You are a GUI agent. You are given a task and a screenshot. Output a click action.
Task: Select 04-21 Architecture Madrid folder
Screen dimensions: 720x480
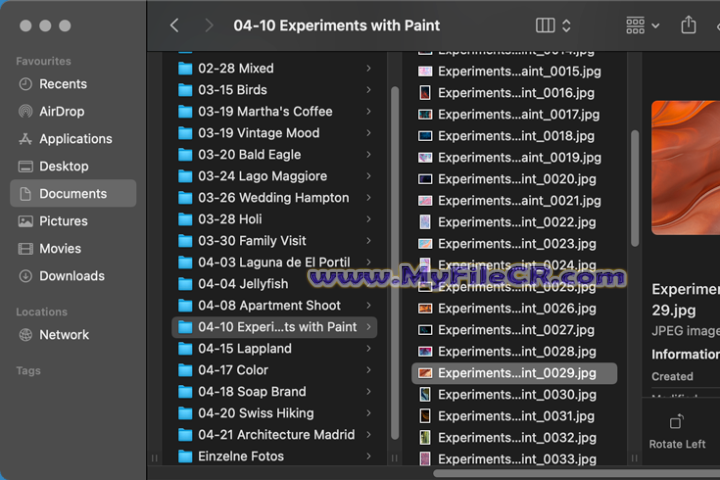point(274,435)
